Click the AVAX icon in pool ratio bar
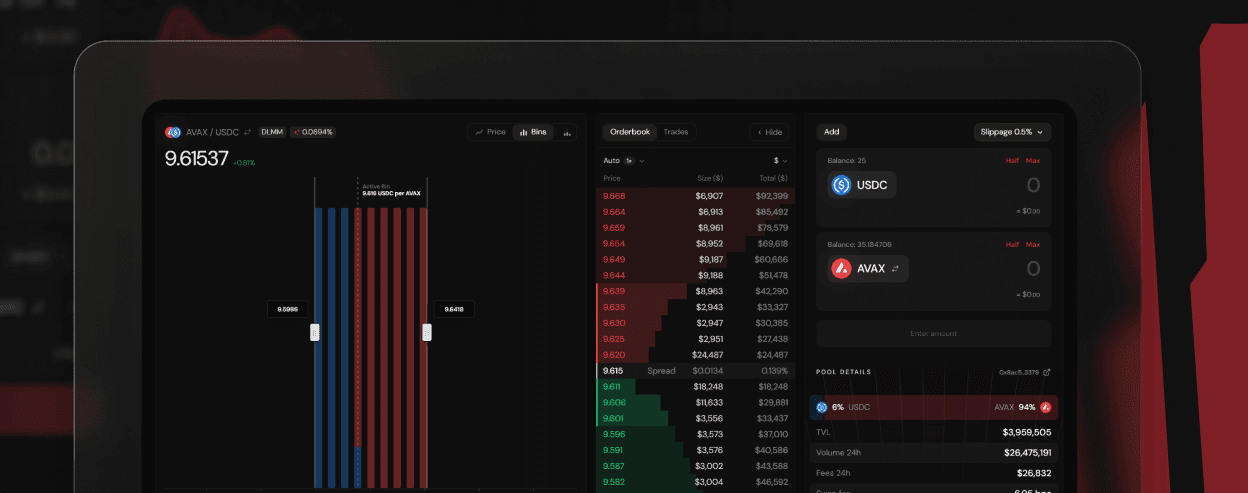 pos(1045,407)
